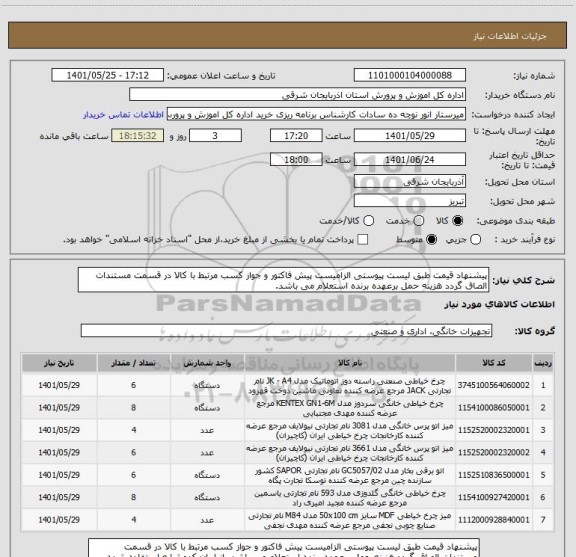Click the price validity time 18:00 field

(296, 159)
